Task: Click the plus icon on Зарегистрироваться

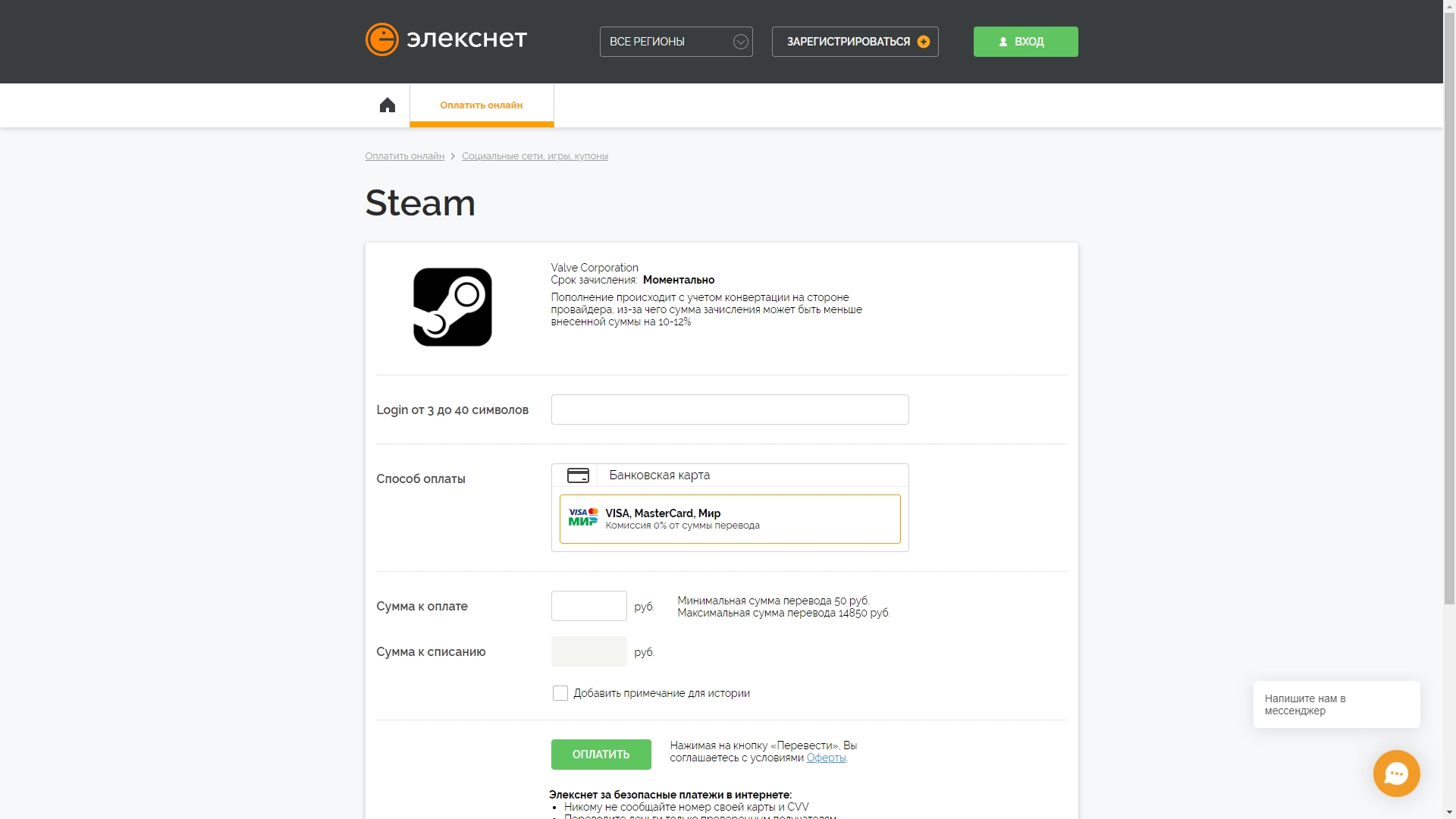Action: [924, 42]
